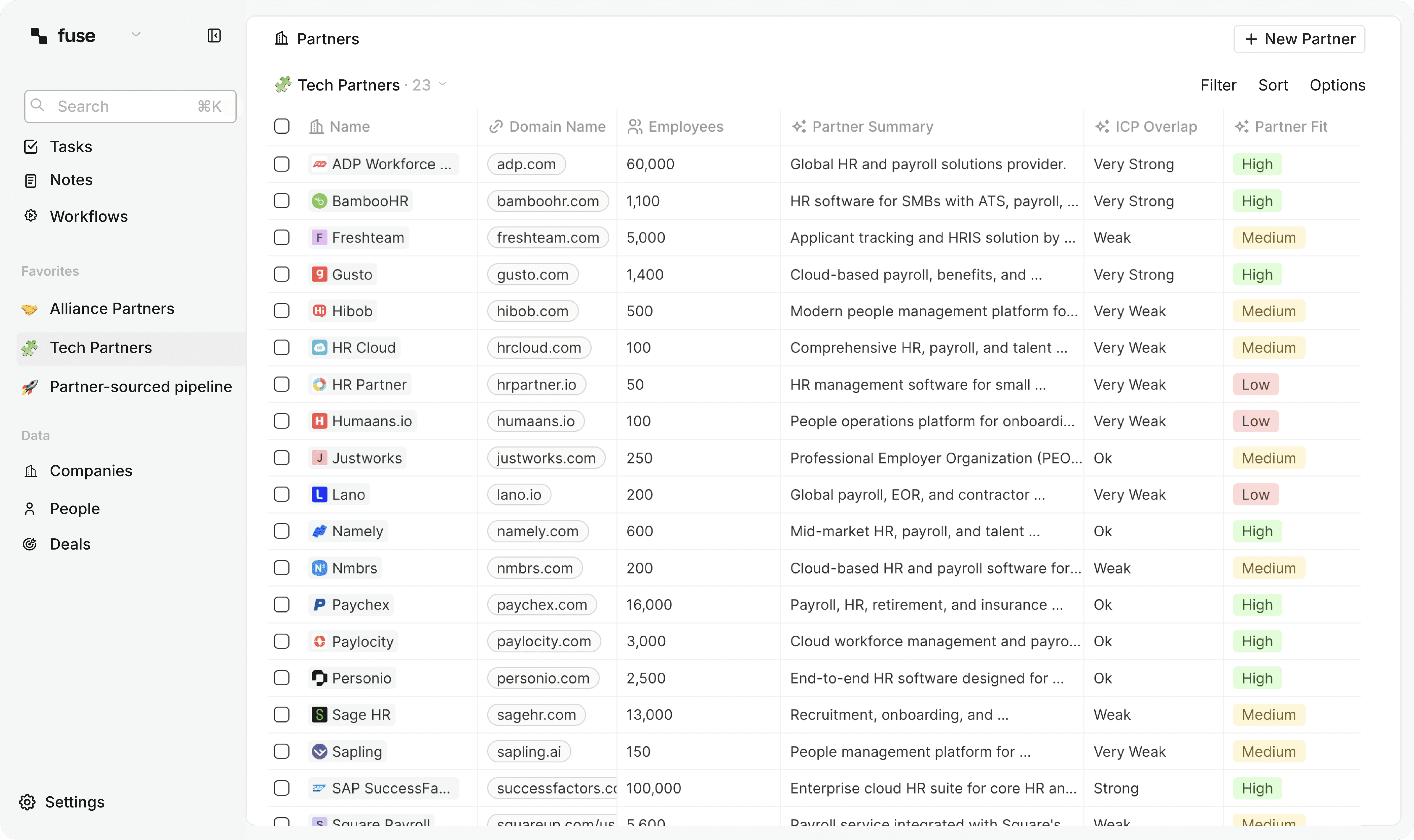Check the select-all checkbox in the table header

[281, 126]
